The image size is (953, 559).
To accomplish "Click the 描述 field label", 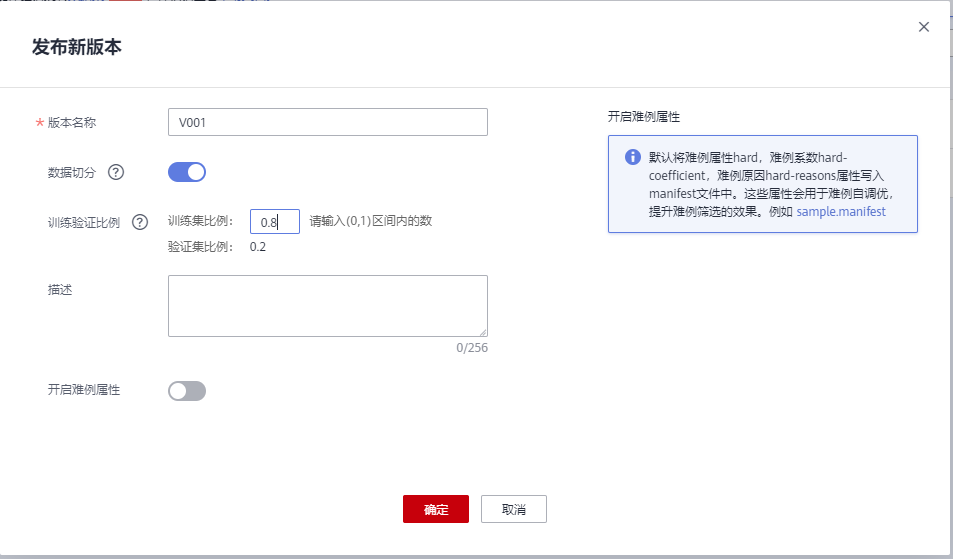I will click(60, 289).
